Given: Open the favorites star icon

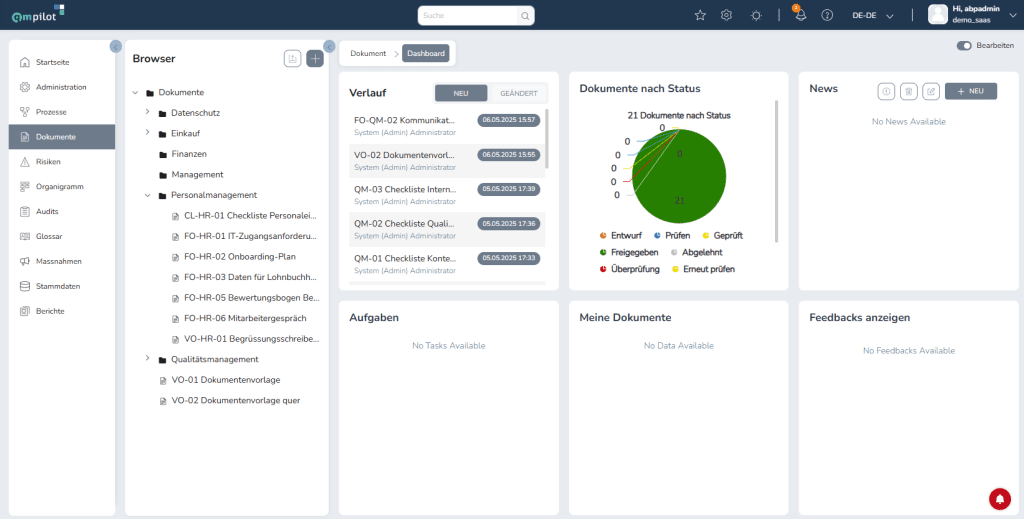Looking at the screenshot, I should pos(700,15).
